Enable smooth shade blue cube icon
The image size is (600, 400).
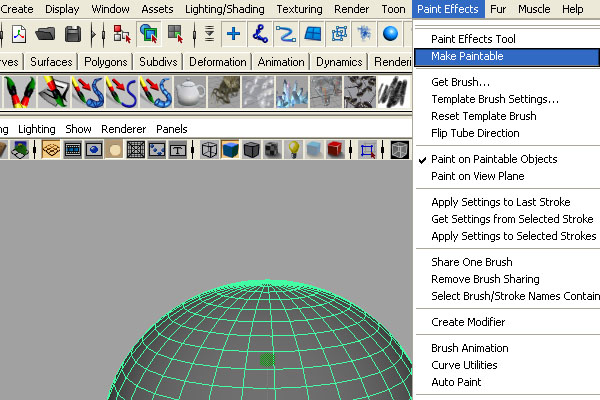click(230, 150)
